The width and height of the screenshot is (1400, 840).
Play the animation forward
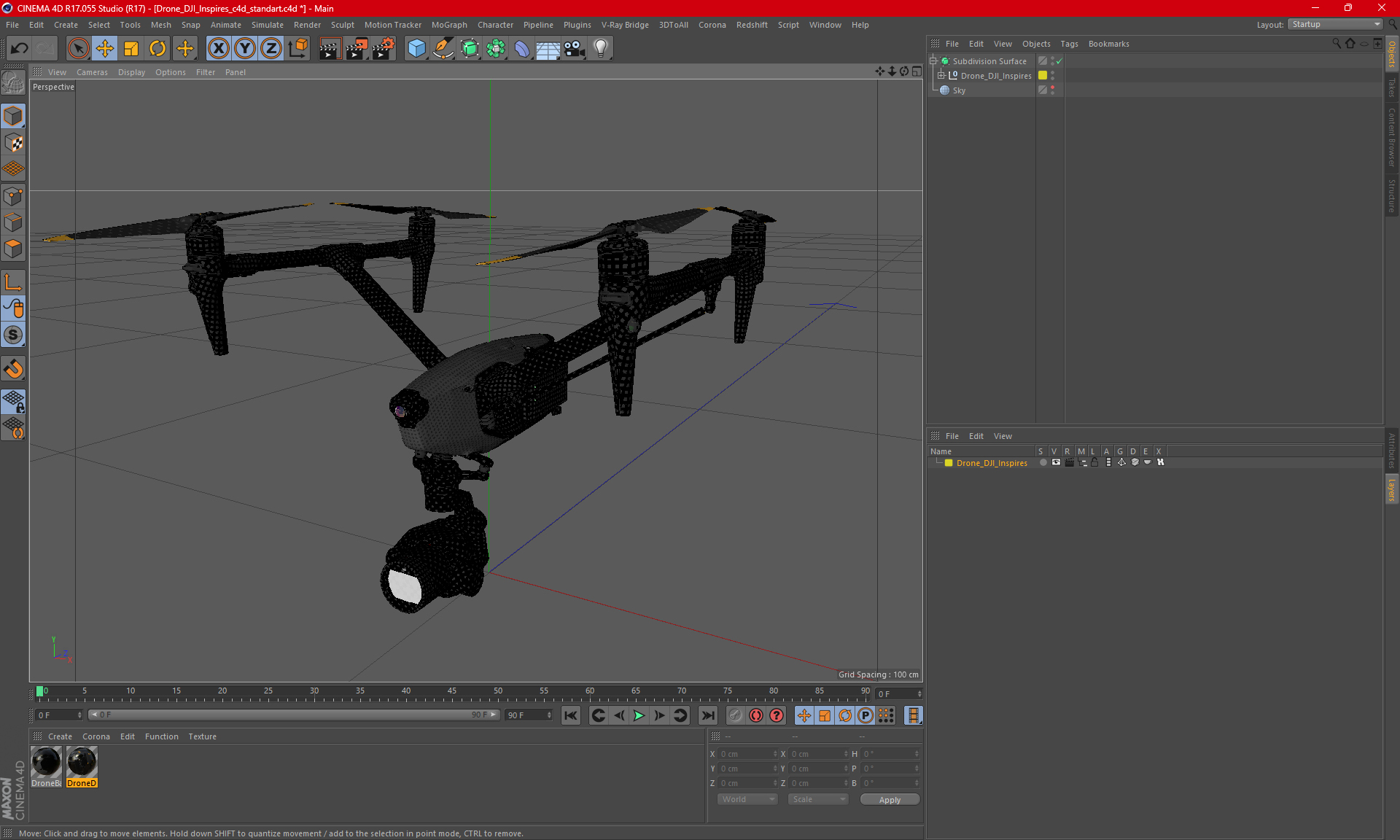[639, 715]
